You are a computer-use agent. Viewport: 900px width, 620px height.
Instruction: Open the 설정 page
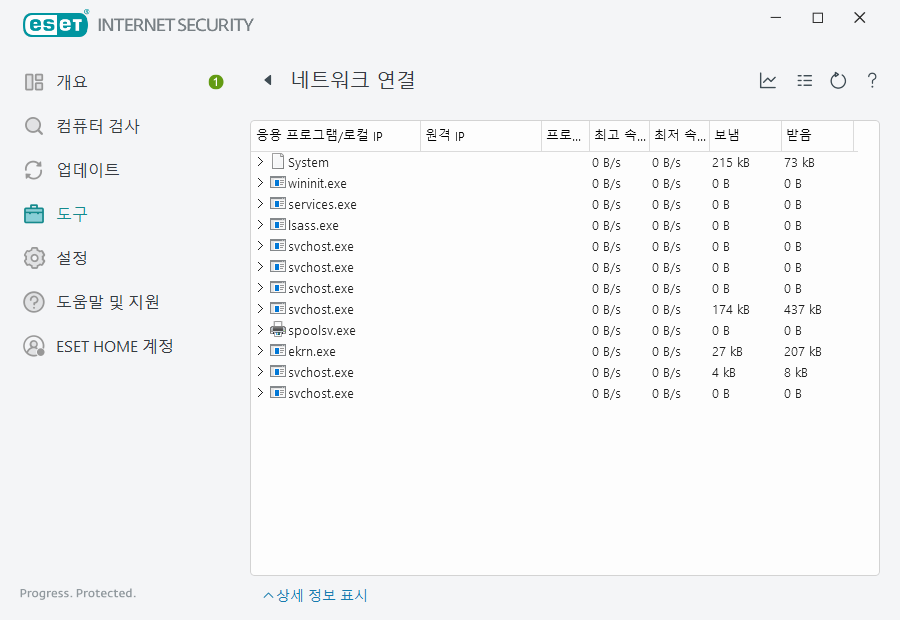click(x=72, y=258)
